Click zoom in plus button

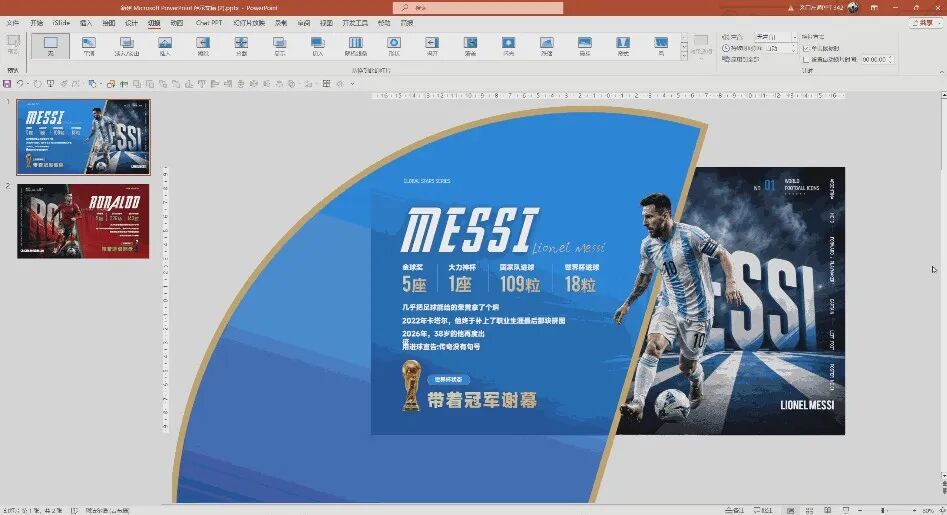coord(915,510)
